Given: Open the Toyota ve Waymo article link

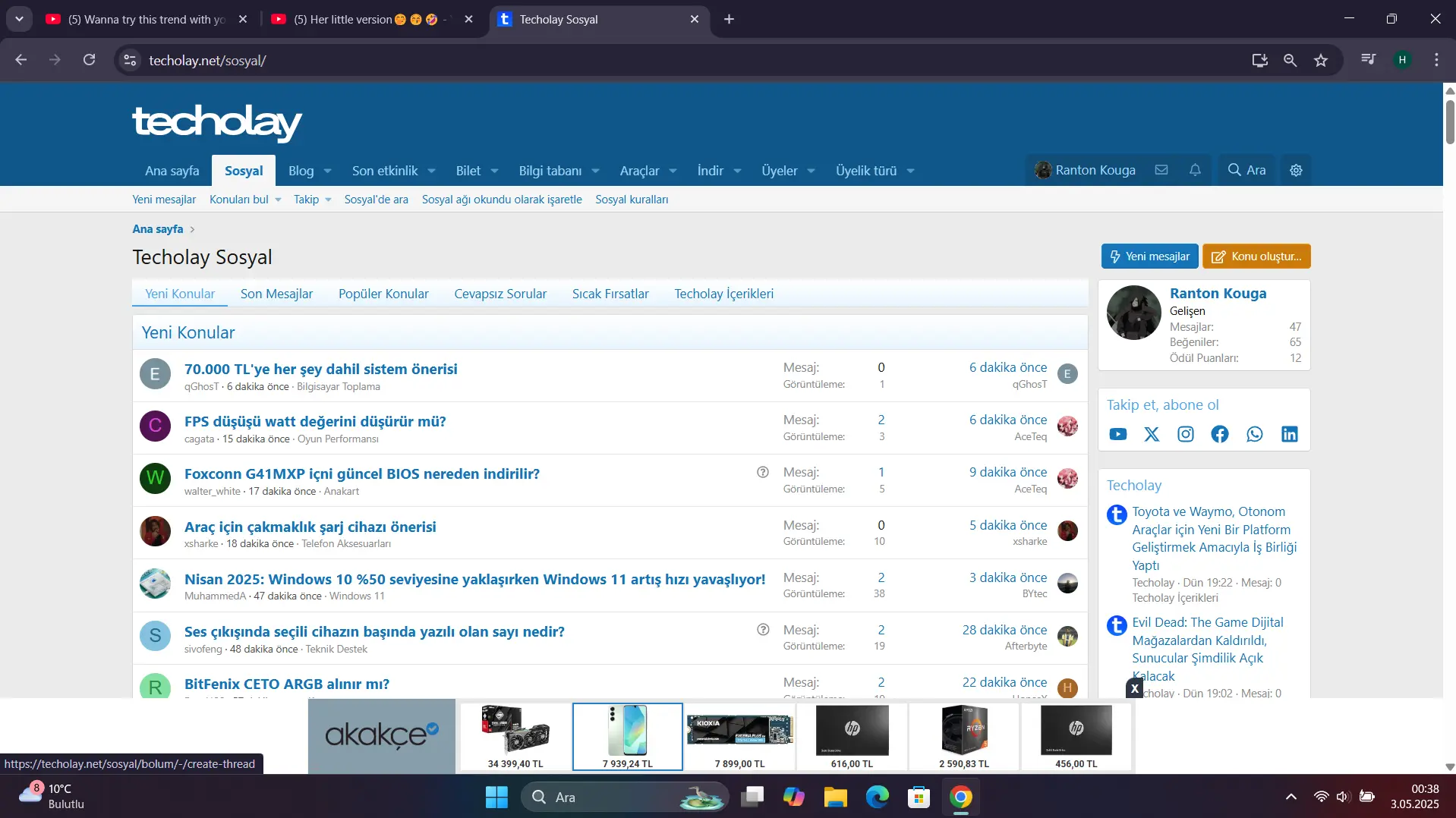Looking at the screenshot, I should [1214, 538].
